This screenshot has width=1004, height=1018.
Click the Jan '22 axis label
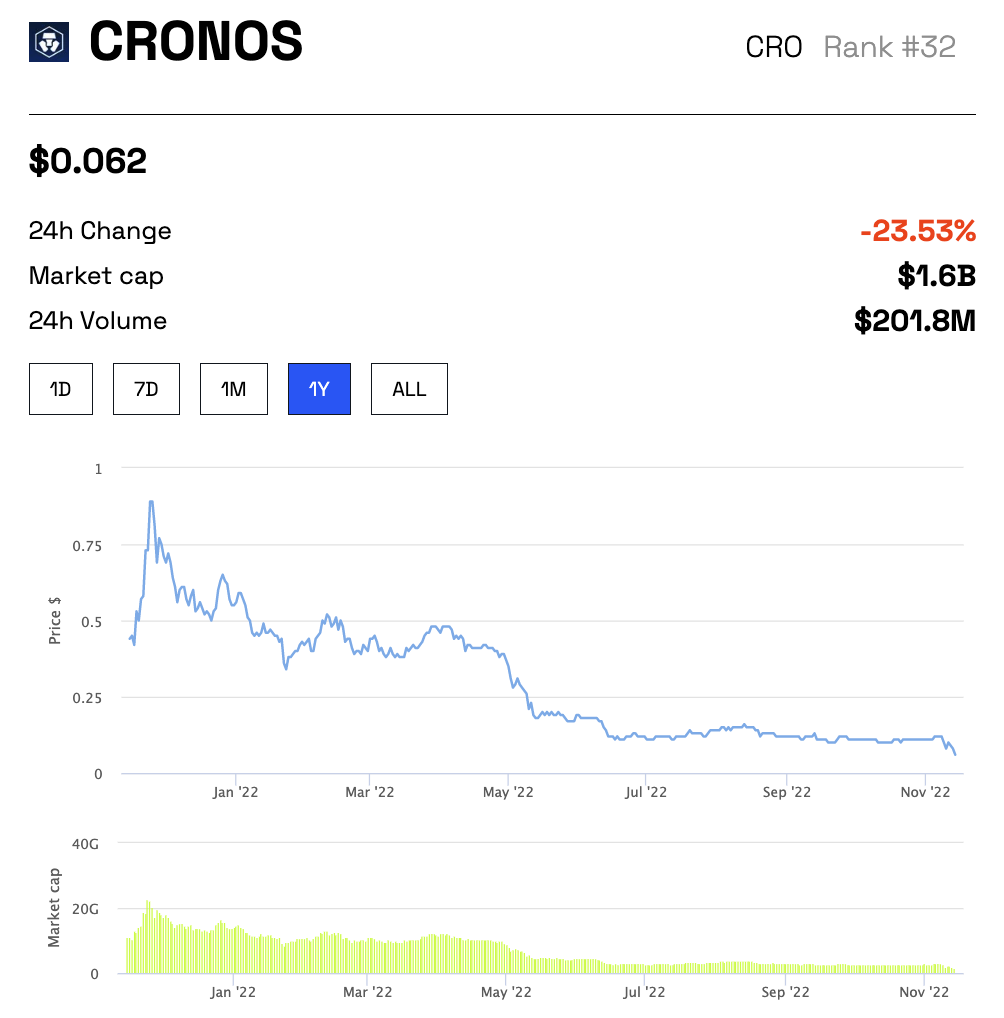[236, 791]
